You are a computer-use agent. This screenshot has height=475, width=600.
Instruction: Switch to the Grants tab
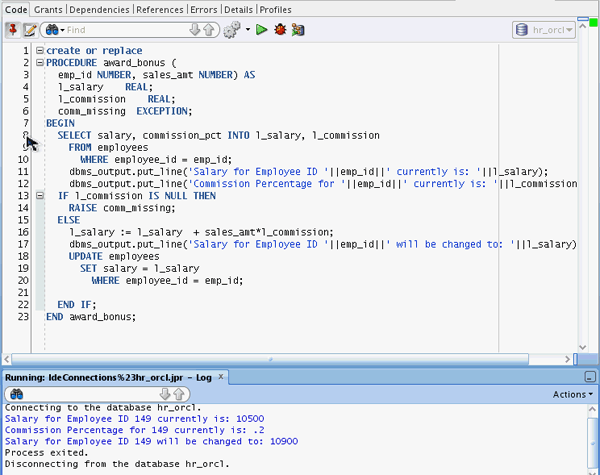(x=48, y=10)
